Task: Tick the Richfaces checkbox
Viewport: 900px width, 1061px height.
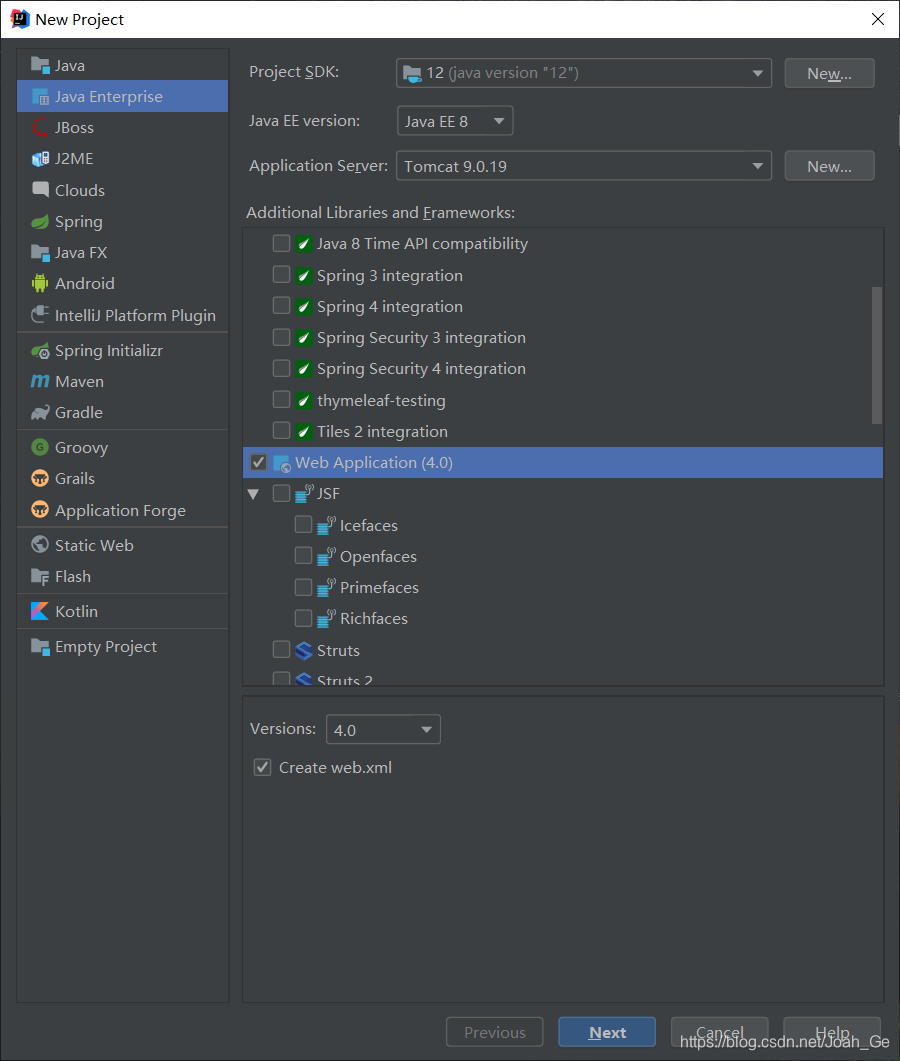Action: tap(304, 618)
